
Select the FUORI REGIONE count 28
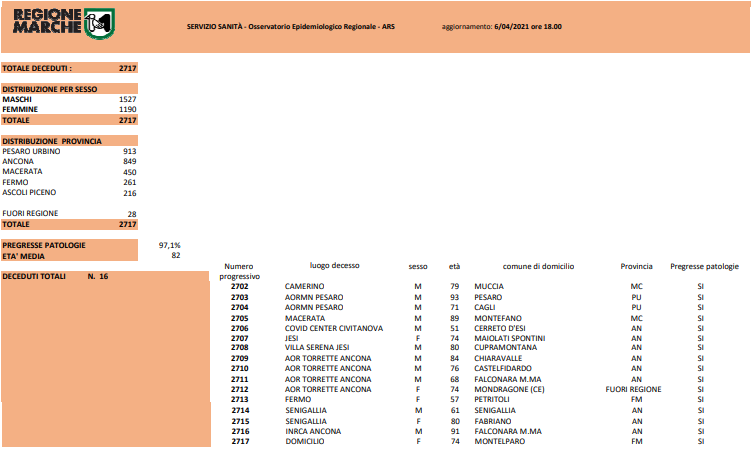(132, 214)
